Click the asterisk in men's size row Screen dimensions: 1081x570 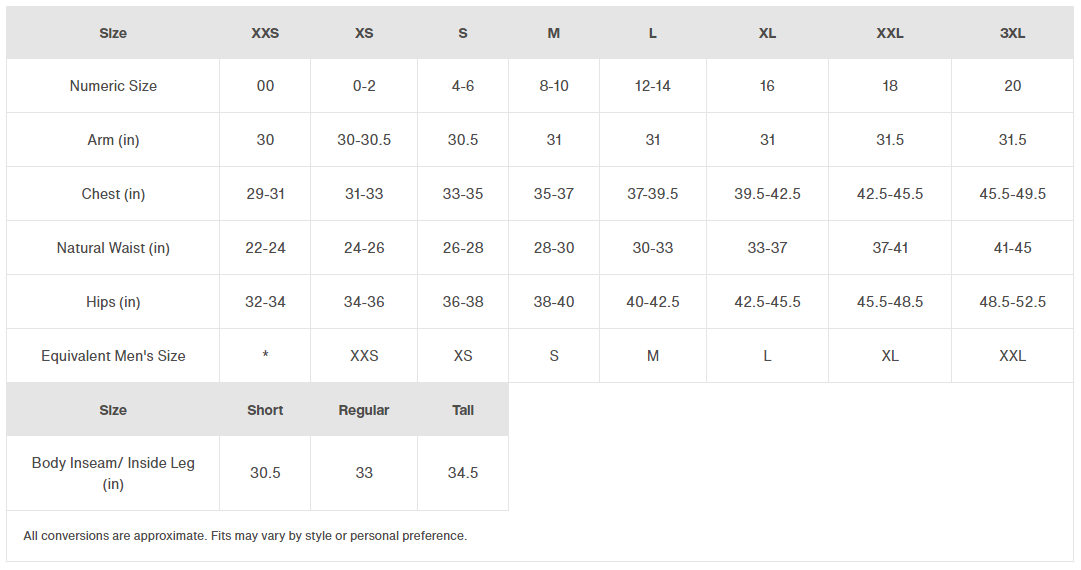265,356
